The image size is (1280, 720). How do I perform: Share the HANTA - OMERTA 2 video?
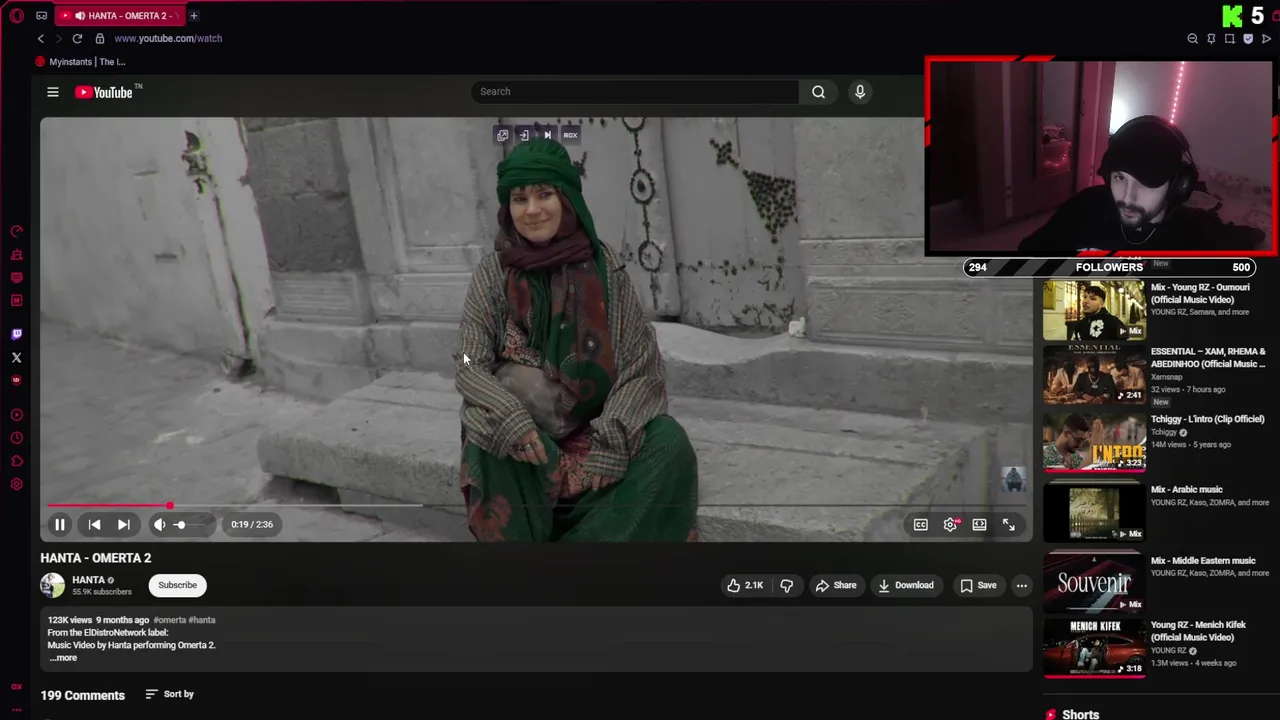click(835, 586)
